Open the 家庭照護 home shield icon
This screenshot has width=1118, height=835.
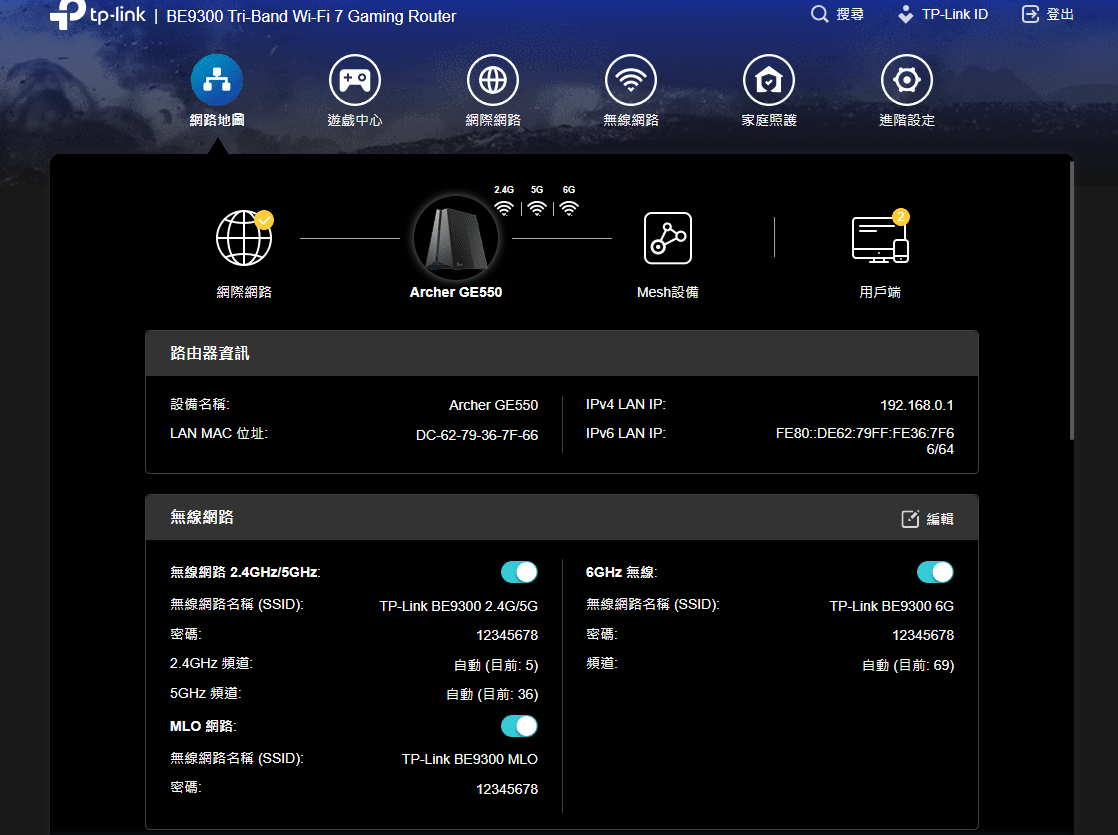pyautogui.click(x=769, y=80)
